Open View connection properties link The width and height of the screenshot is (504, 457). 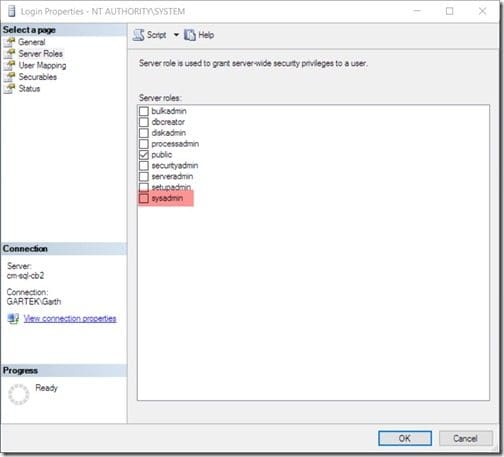point(70,319)
